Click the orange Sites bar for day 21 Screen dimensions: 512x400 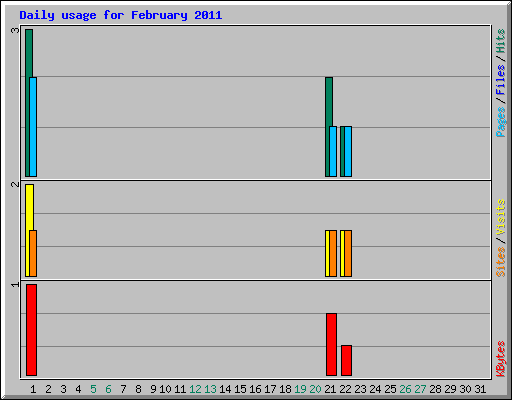point(333,253)
